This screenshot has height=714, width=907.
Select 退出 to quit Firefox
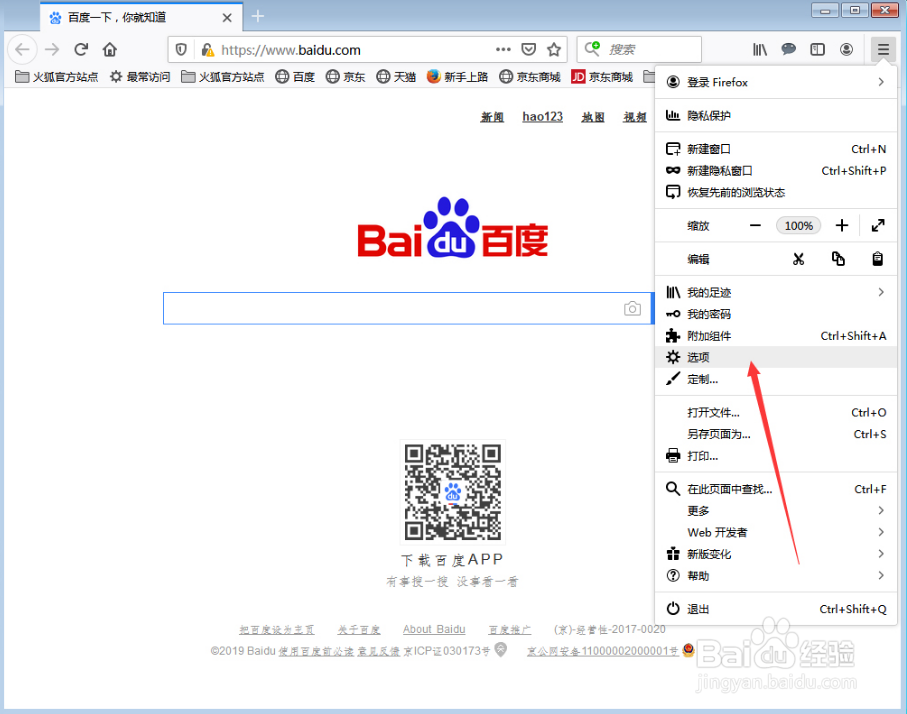pyautogui.click(x=776, y=609)
